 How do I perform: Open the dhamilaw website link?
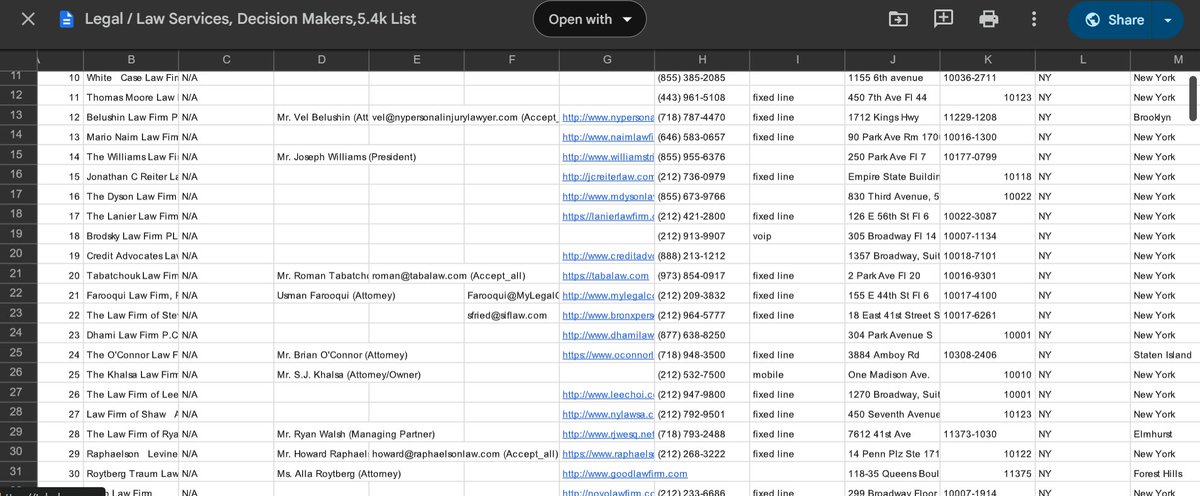pyautogui.click(x=608, y=335)
